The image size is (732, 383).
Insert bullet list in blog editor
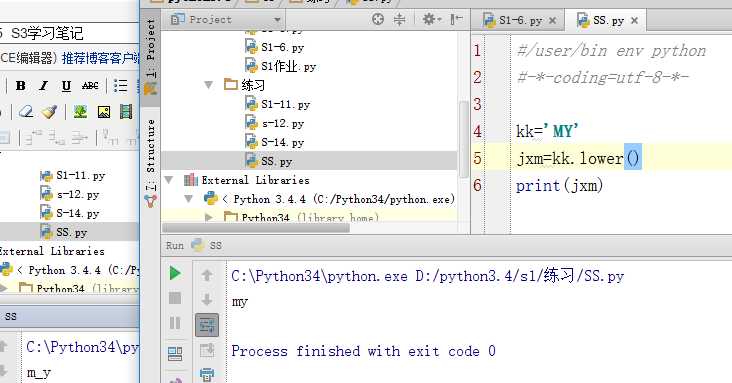[x=120, y=85]
